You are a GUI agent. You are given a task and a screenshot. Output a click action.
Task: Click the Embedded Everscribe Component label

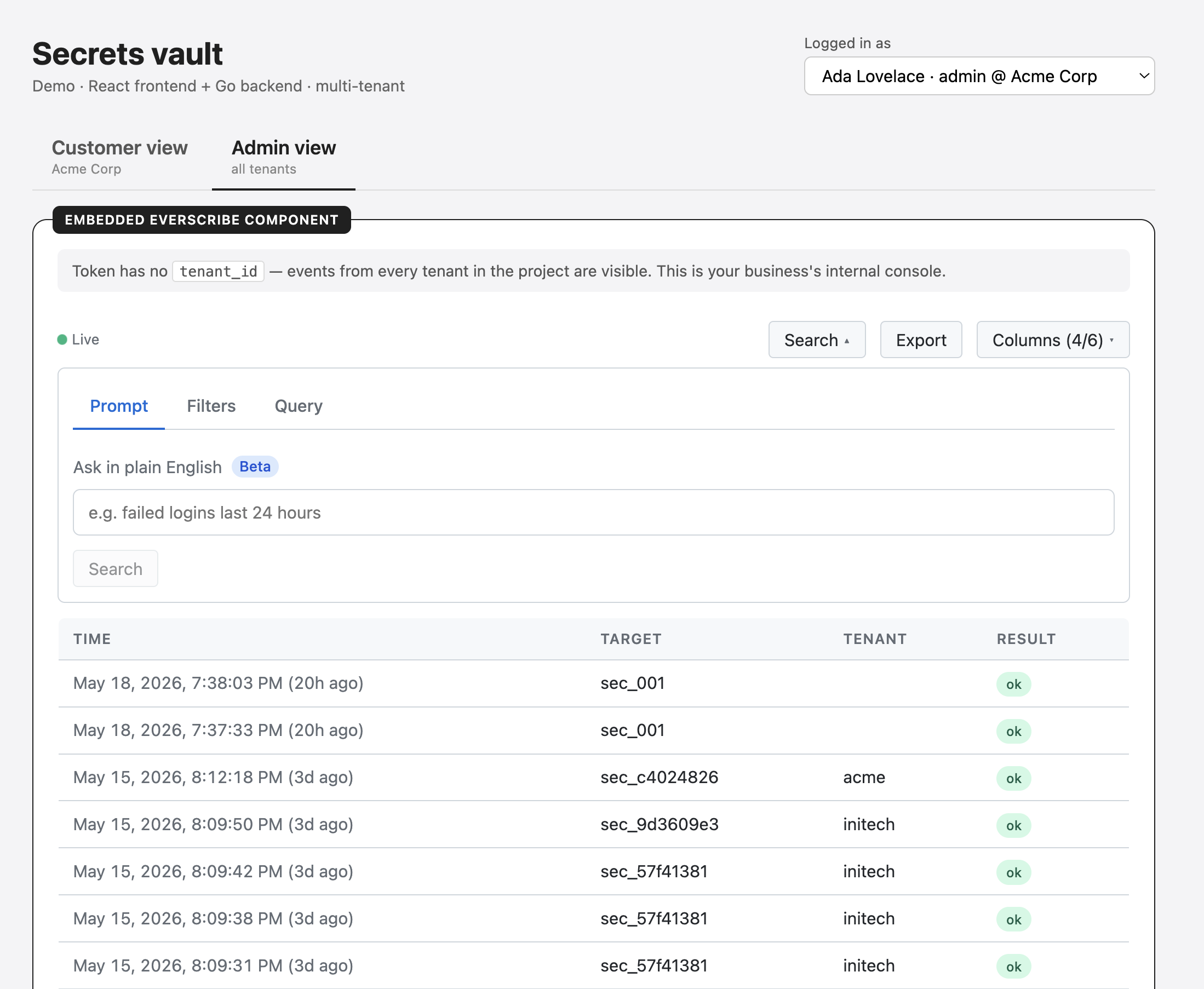click(x=202, y=220)
